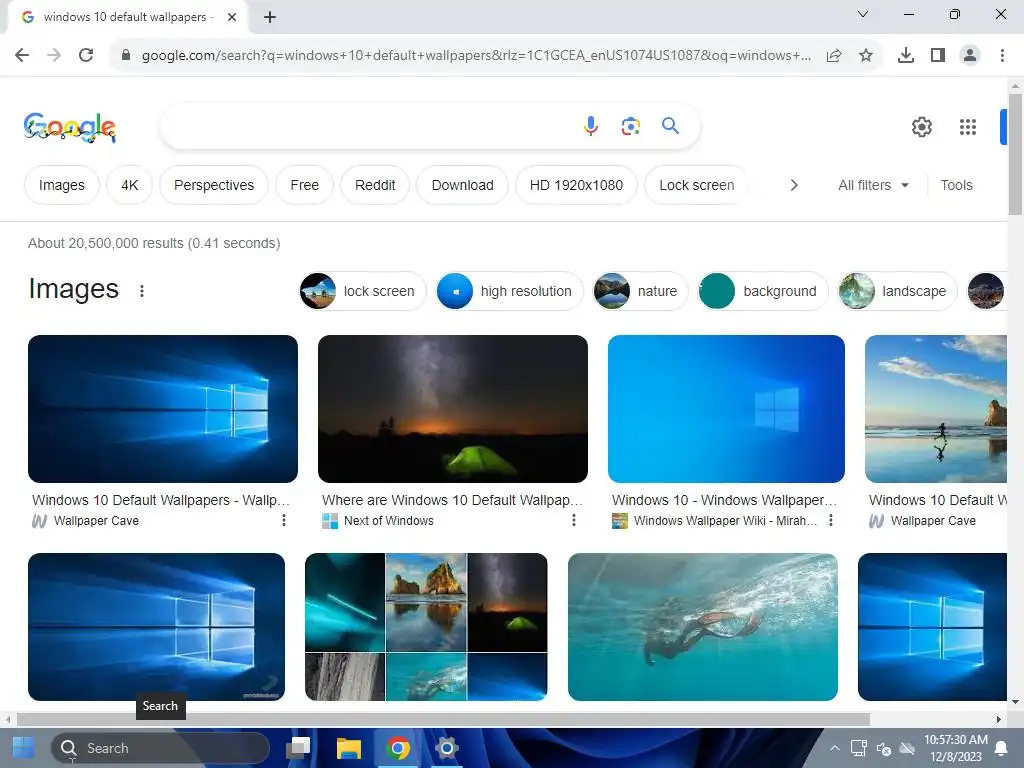The height and width of the screenshot is (768, 1024).
Task: Open a new browser tab
Action: click(270, 17)
